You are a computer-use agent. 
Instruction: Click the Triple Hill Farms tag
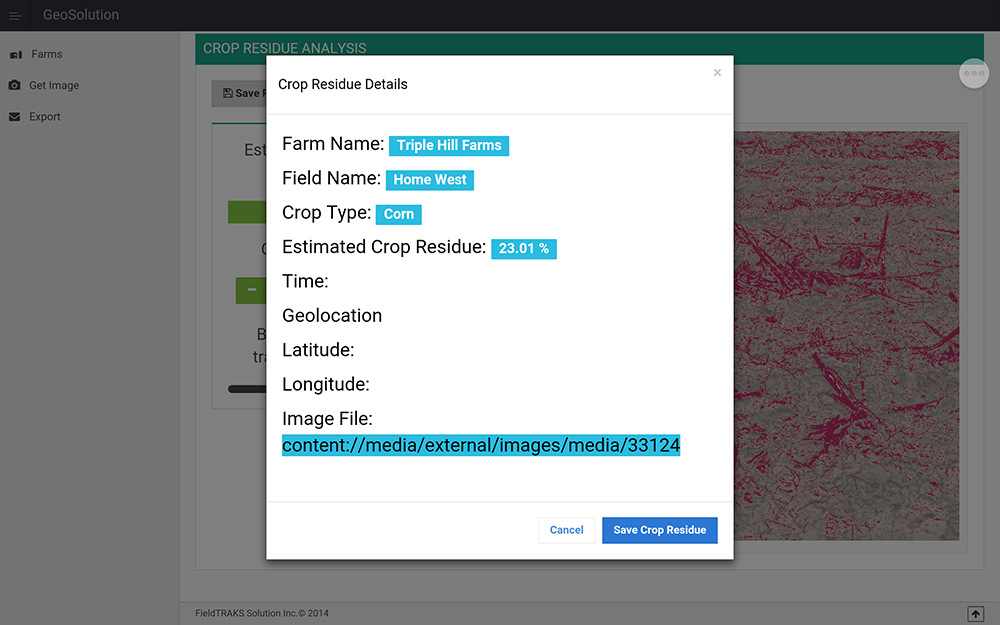coord(449,146)
